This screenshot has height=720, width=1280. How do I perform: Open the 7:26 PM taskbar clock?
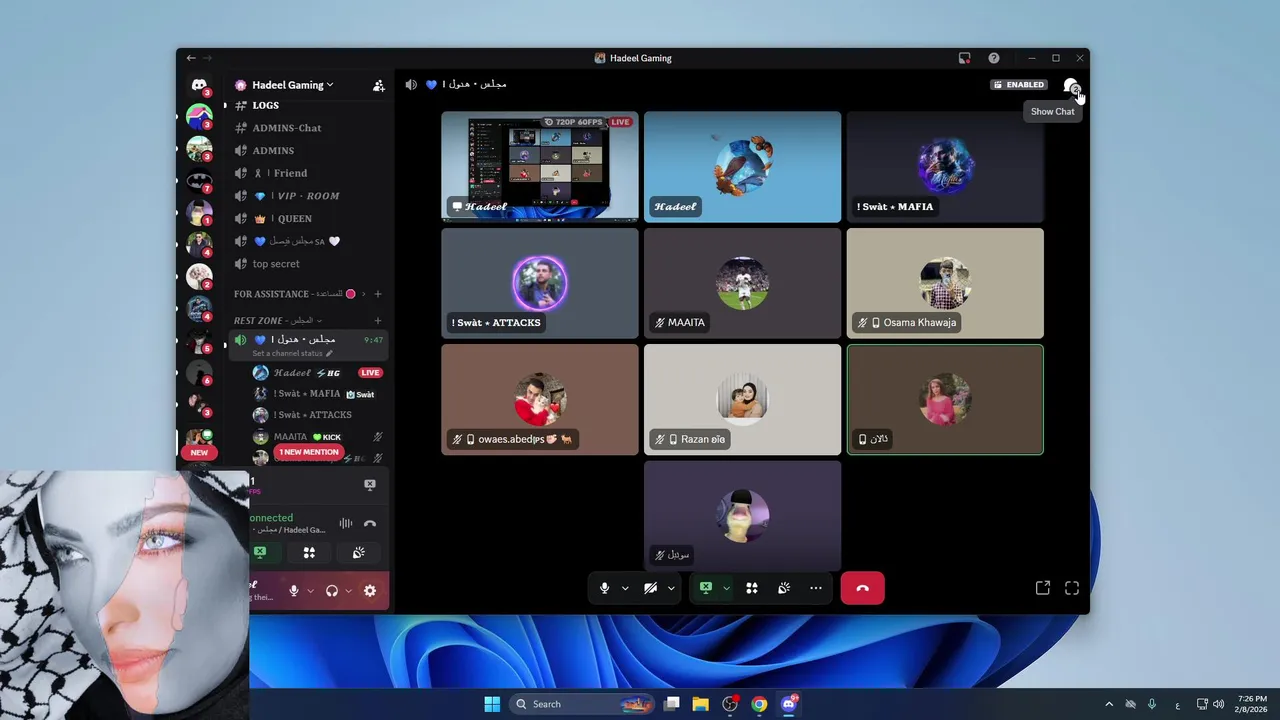[x=1252, y=704]
